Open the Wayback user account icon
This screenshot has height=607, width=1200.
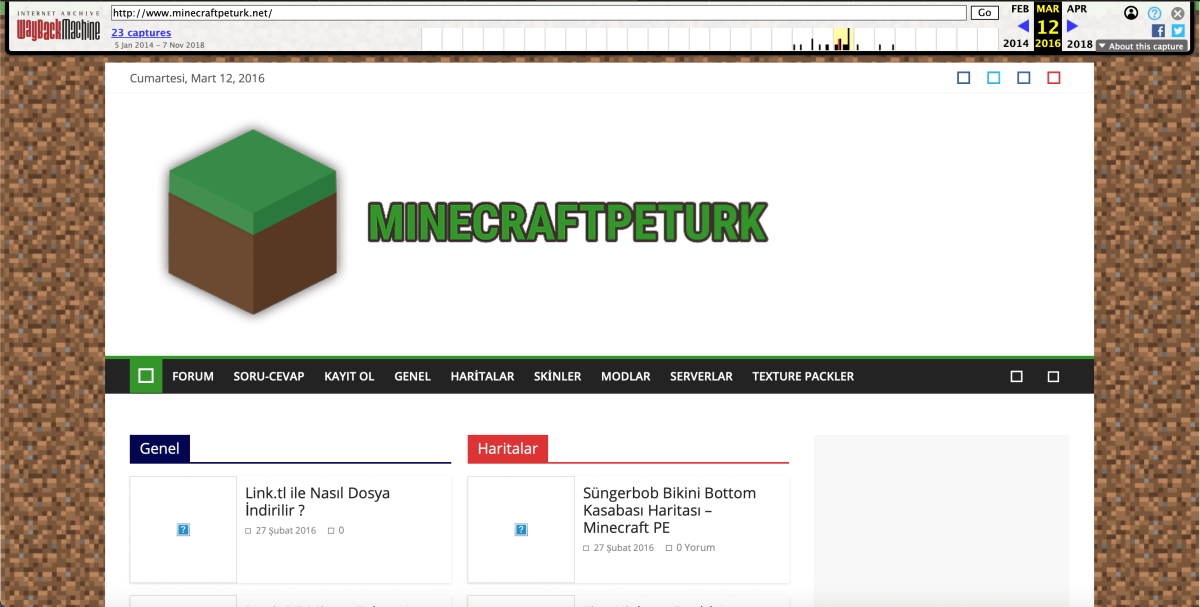point(1131,13)
